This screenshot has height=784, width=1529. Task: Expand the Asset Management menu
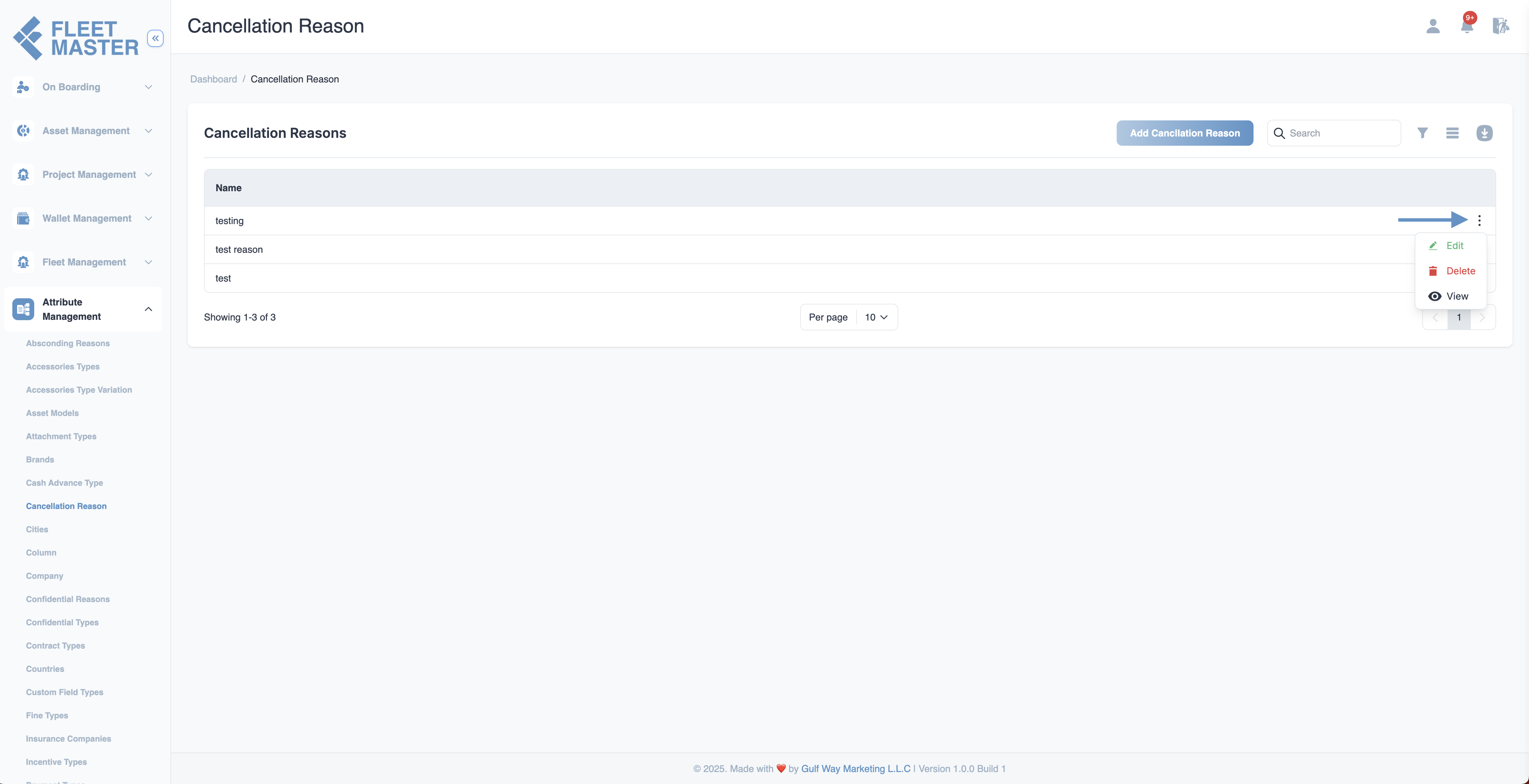(149, 131)
